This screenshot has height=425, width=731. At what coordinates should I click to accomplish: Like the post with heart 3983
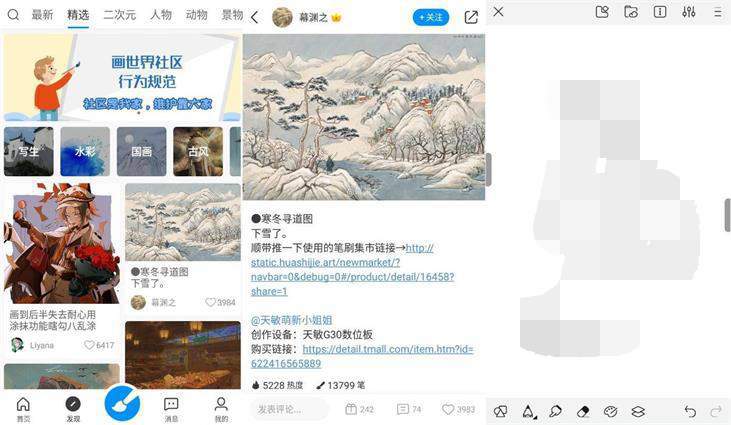click(x=458, y=409)
